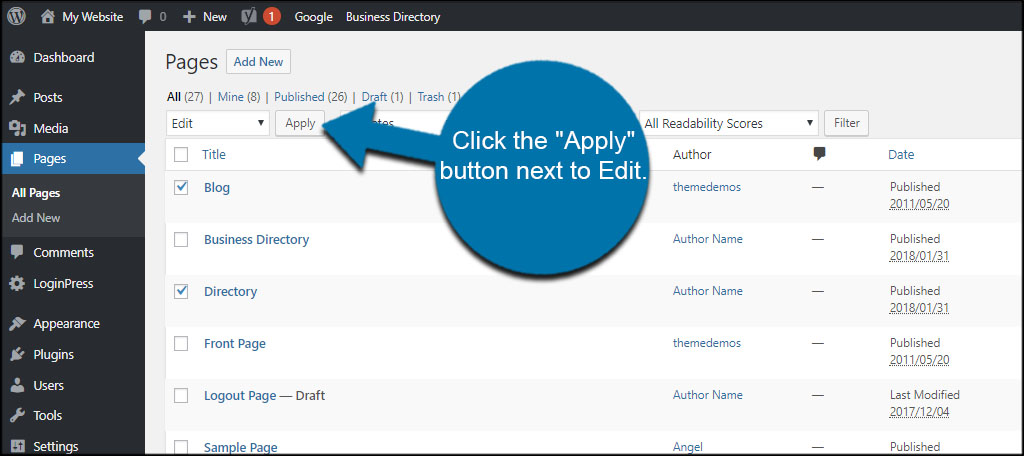Viewport: 1024px width, 456px height.
Task: Open the Plugins sidebar menu
Action: [53, 354]
